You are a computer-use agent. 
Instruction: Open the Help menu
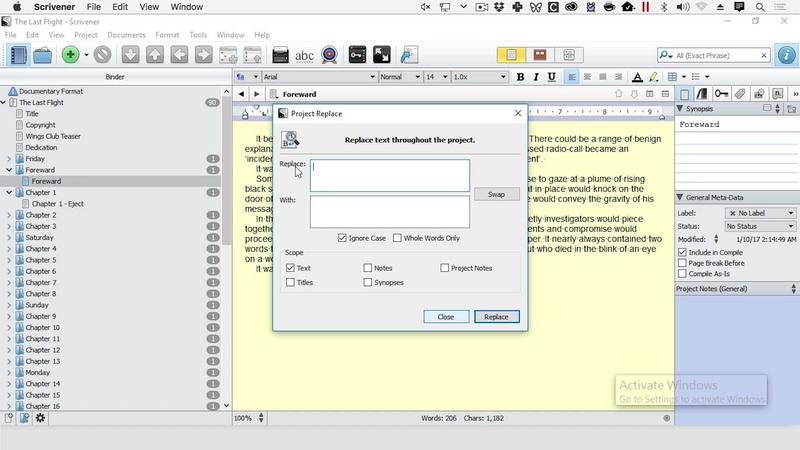click(x=262, y=35)
